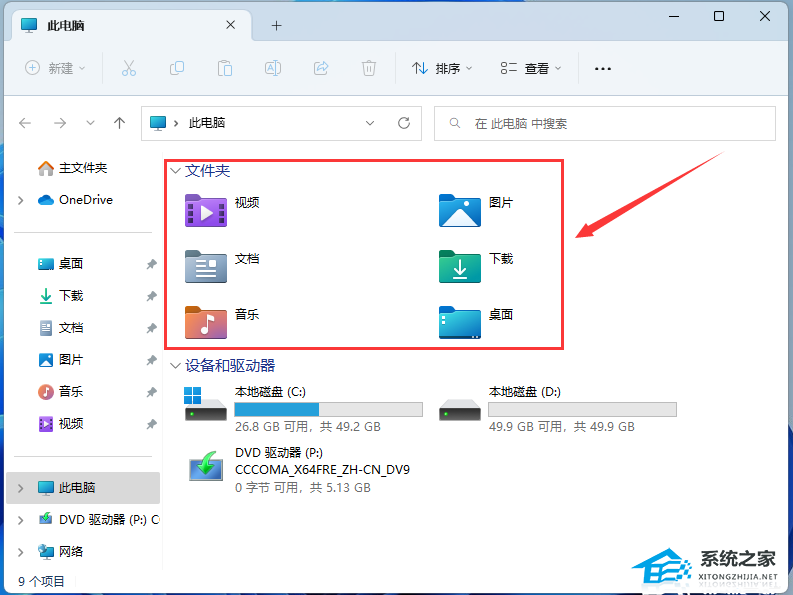The height and width of the screenshot is (595, 793).
Task: Close the 此电脑 tab
Action: (x=231, y=25)
